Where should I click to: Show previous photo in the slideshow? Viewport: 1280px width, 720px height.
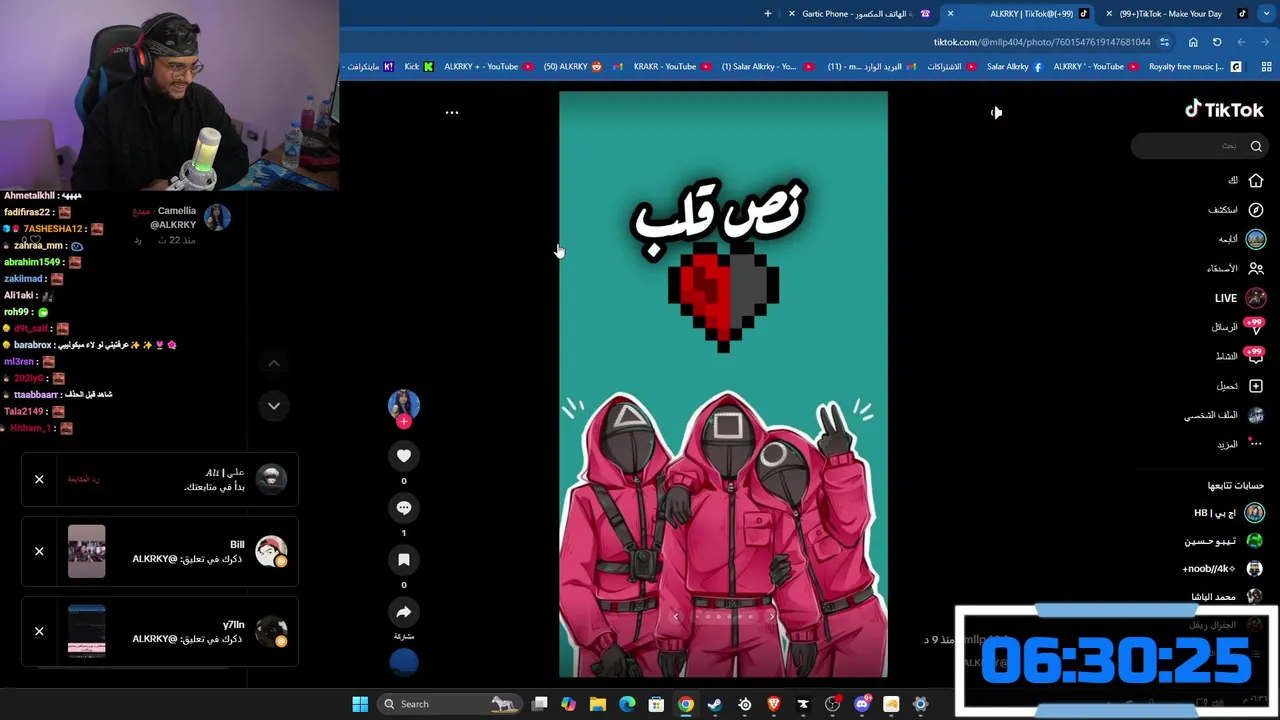(675, 617)
